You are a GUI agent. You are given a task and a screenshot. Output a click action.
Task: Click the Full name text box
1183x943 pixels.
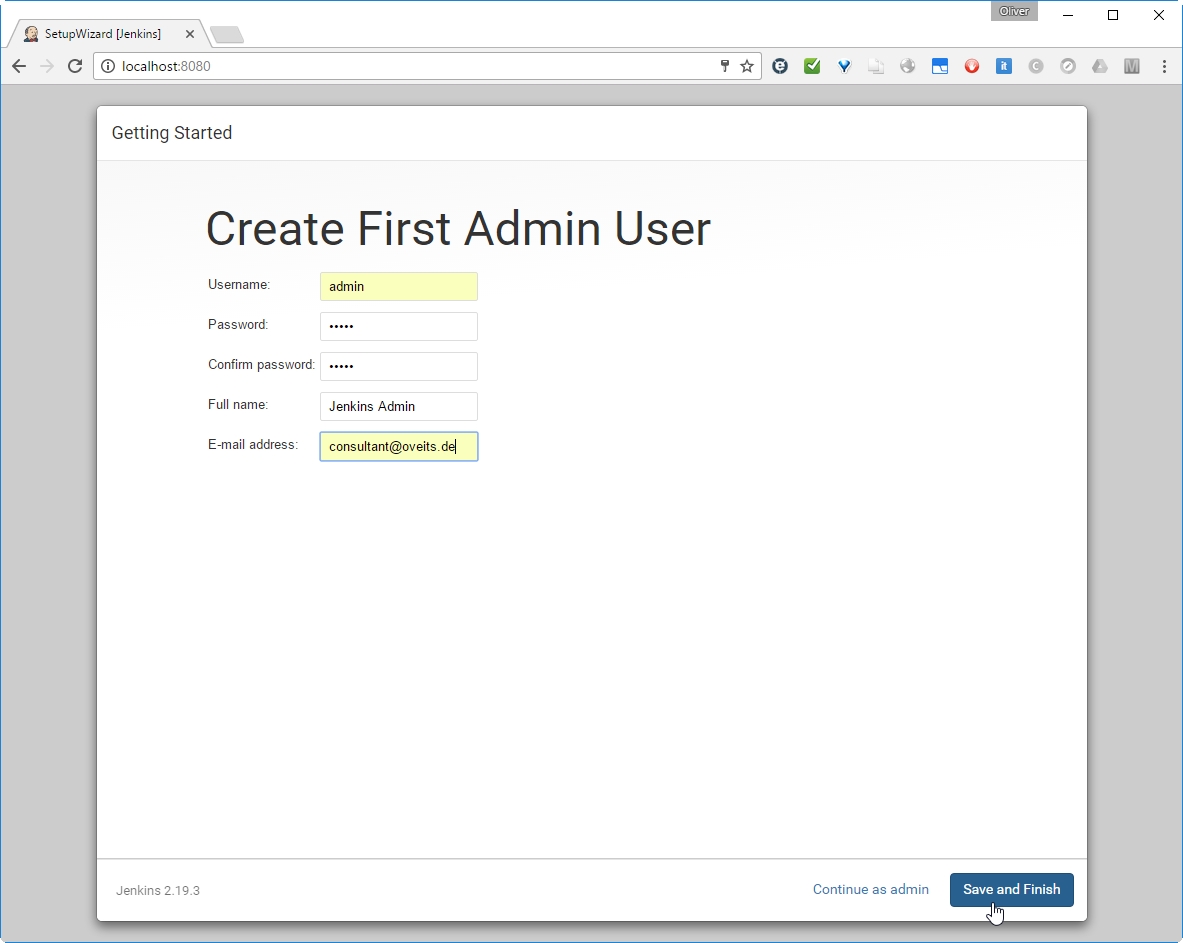coord(398,407)
